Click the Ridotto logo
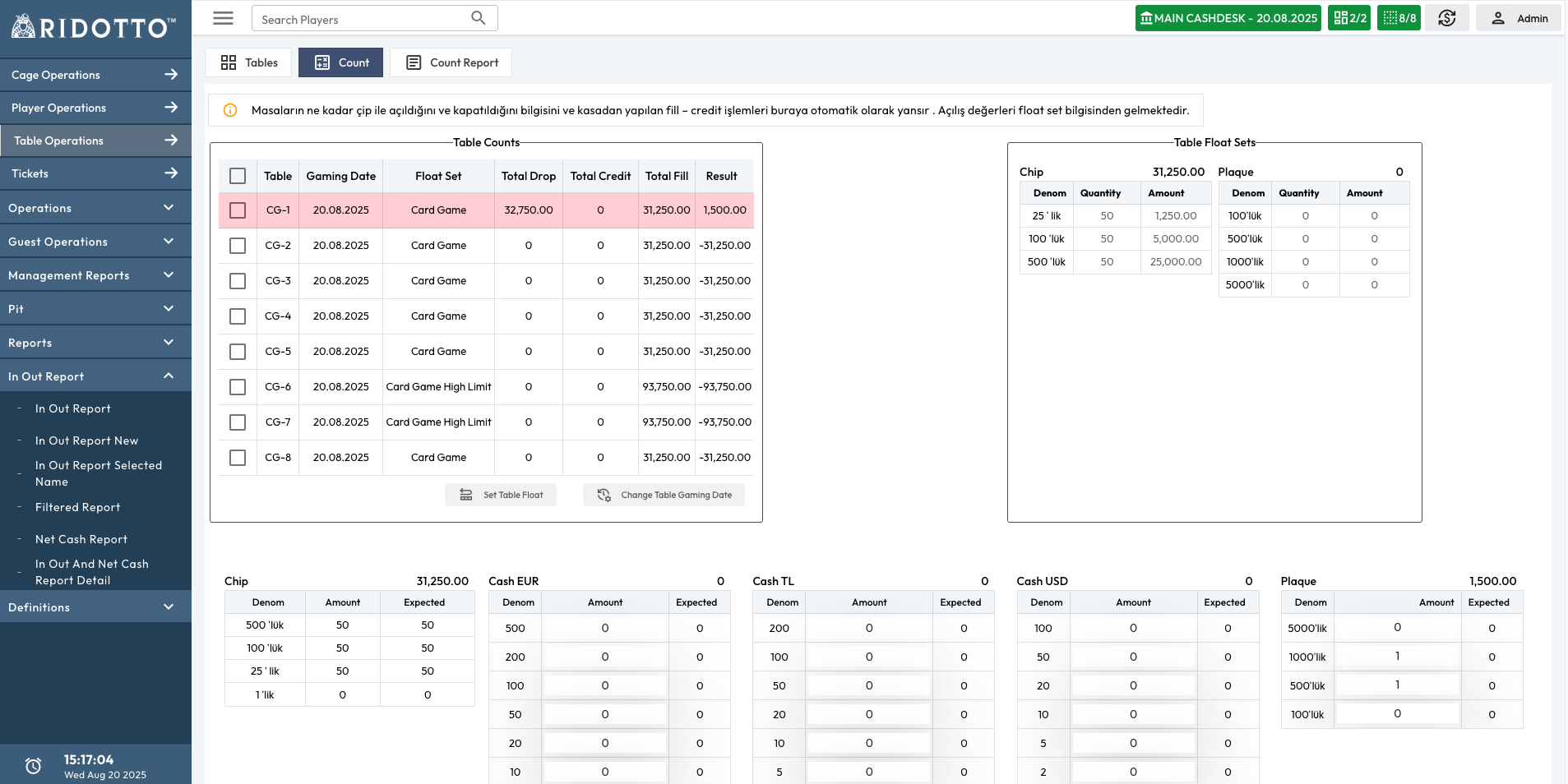The image size is (1568, 784). click(94, 27)
